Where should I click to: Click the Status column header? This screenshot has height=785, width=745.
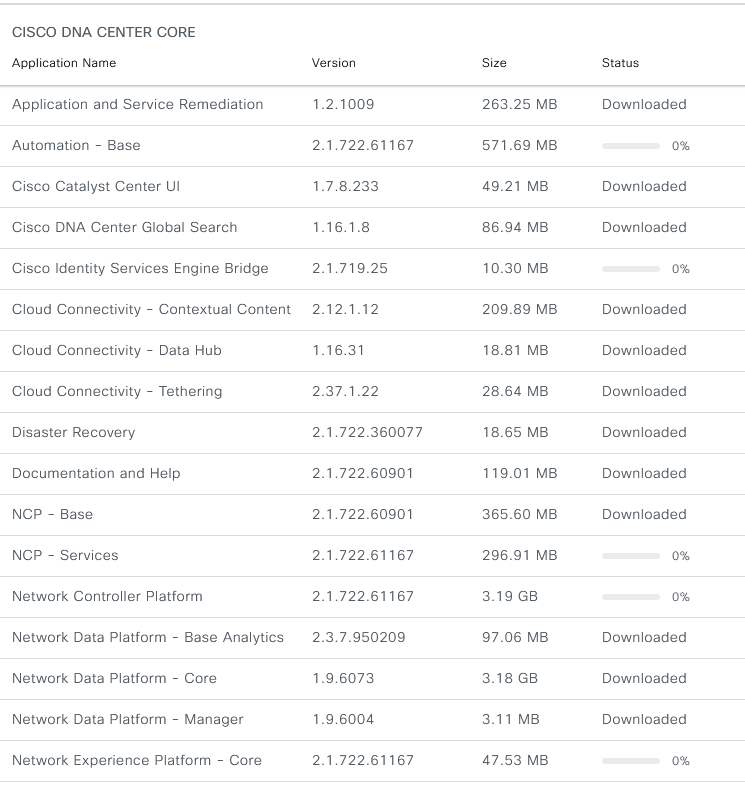[x=620, y=63]
